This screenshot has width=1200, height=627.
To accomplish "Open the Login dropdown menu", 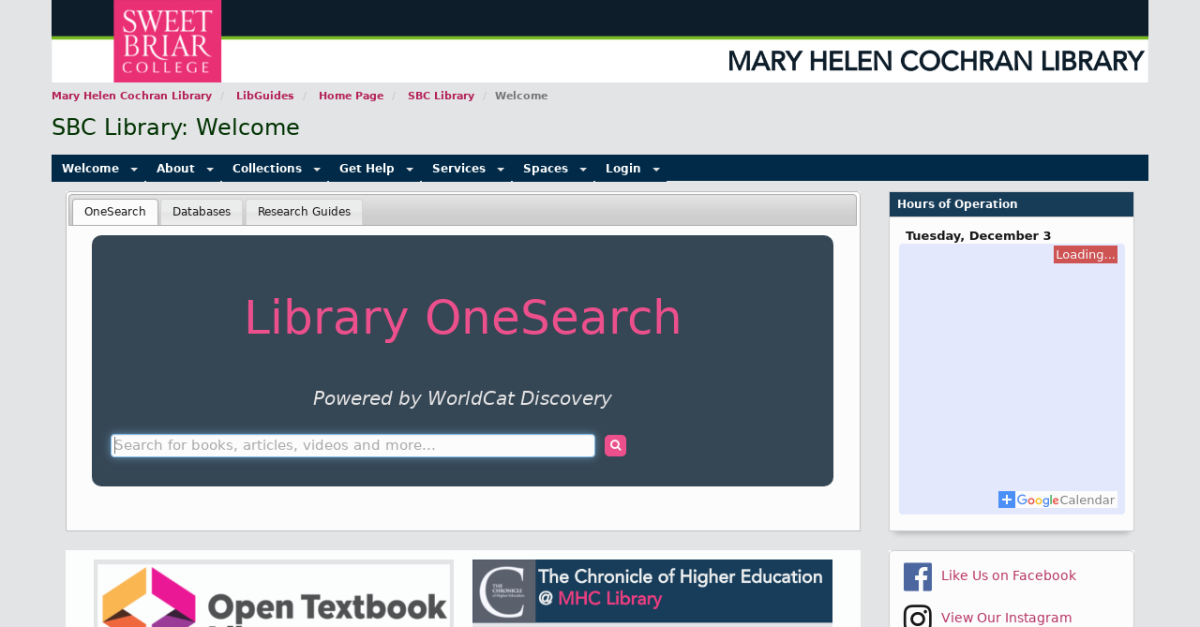I will pos(631,169).
